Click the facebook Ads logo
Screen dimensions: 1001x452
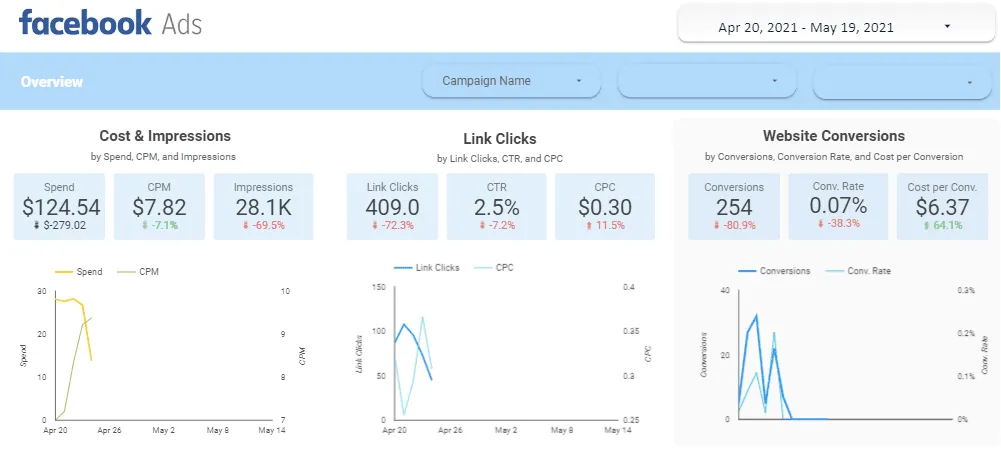[x=110, y=23]
